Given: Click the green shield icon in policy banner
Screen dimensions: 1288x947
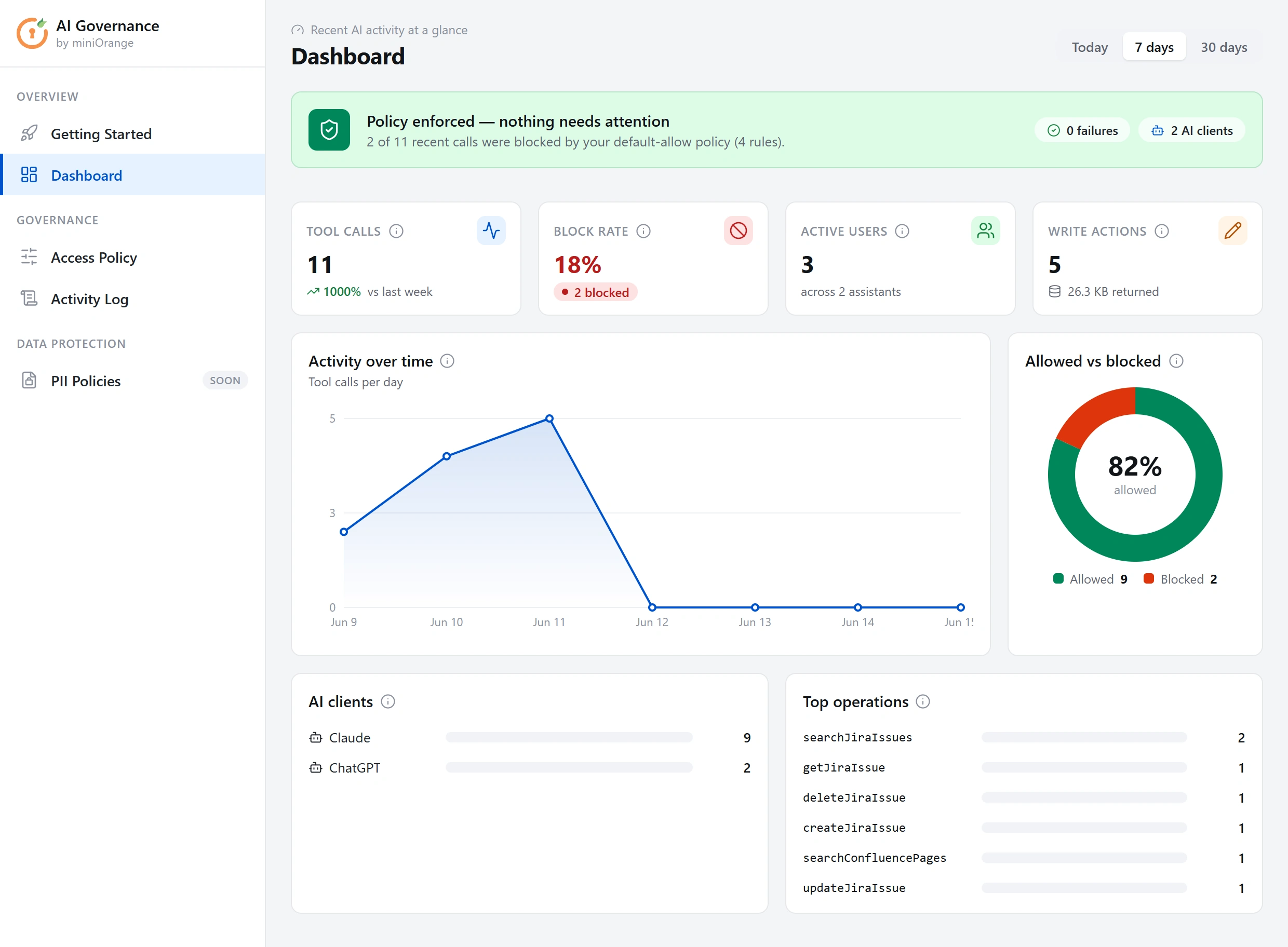Looking at the screenshot, I should pos(329,130).
